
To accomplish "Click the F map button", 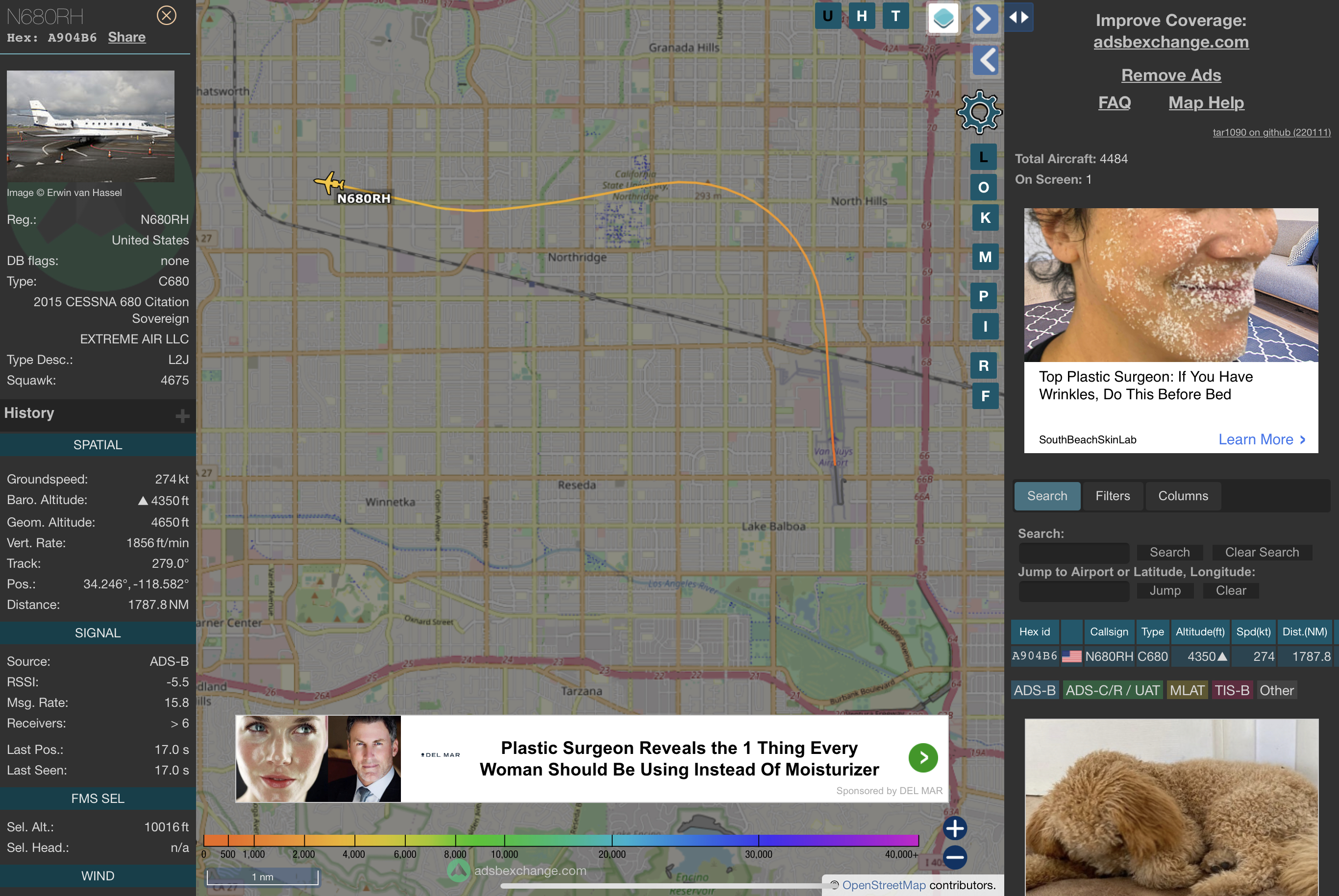I will pos(985,396).
